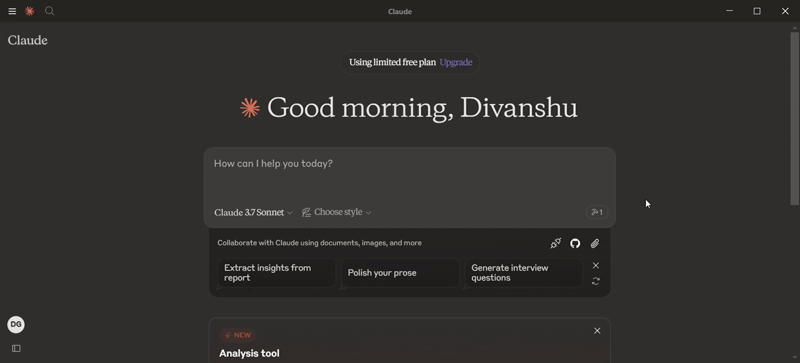Open the hamburger menu in title bar
The height and width of the screenshot is (363, 800).
tap(12, 11)
